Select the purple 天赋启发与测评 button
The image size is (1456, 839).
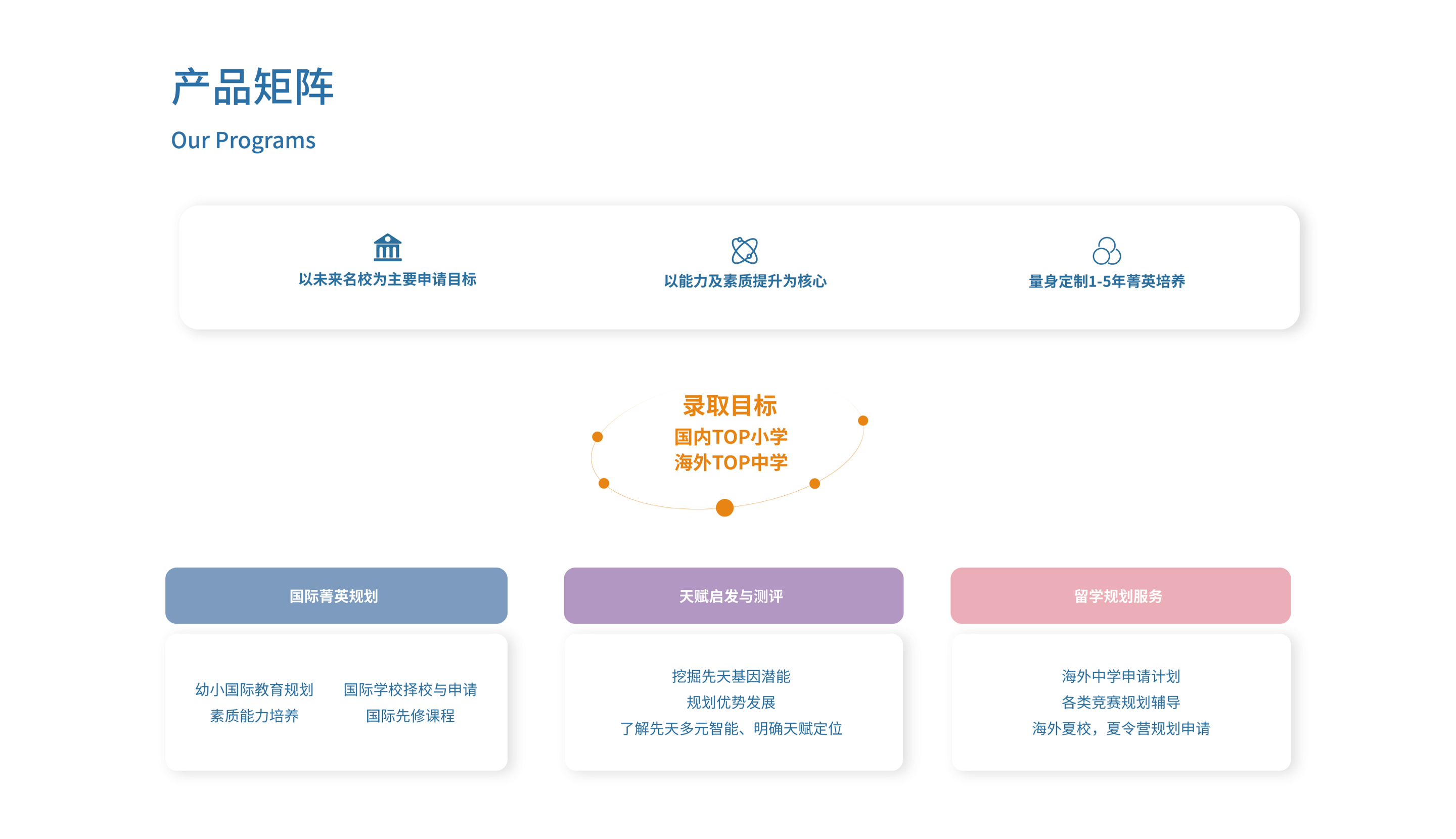click(733, 595)
